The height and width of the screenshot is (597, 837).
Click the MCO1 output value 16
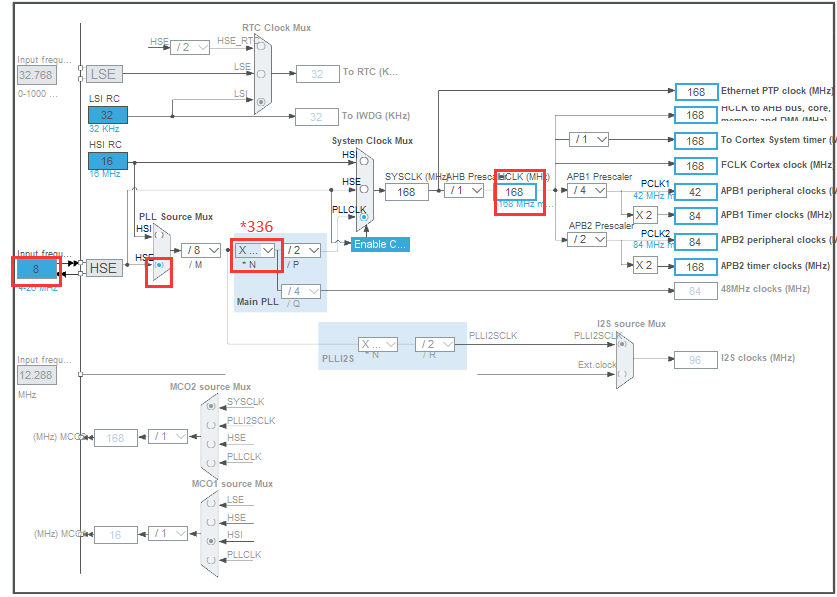click(x=116, y=535)
